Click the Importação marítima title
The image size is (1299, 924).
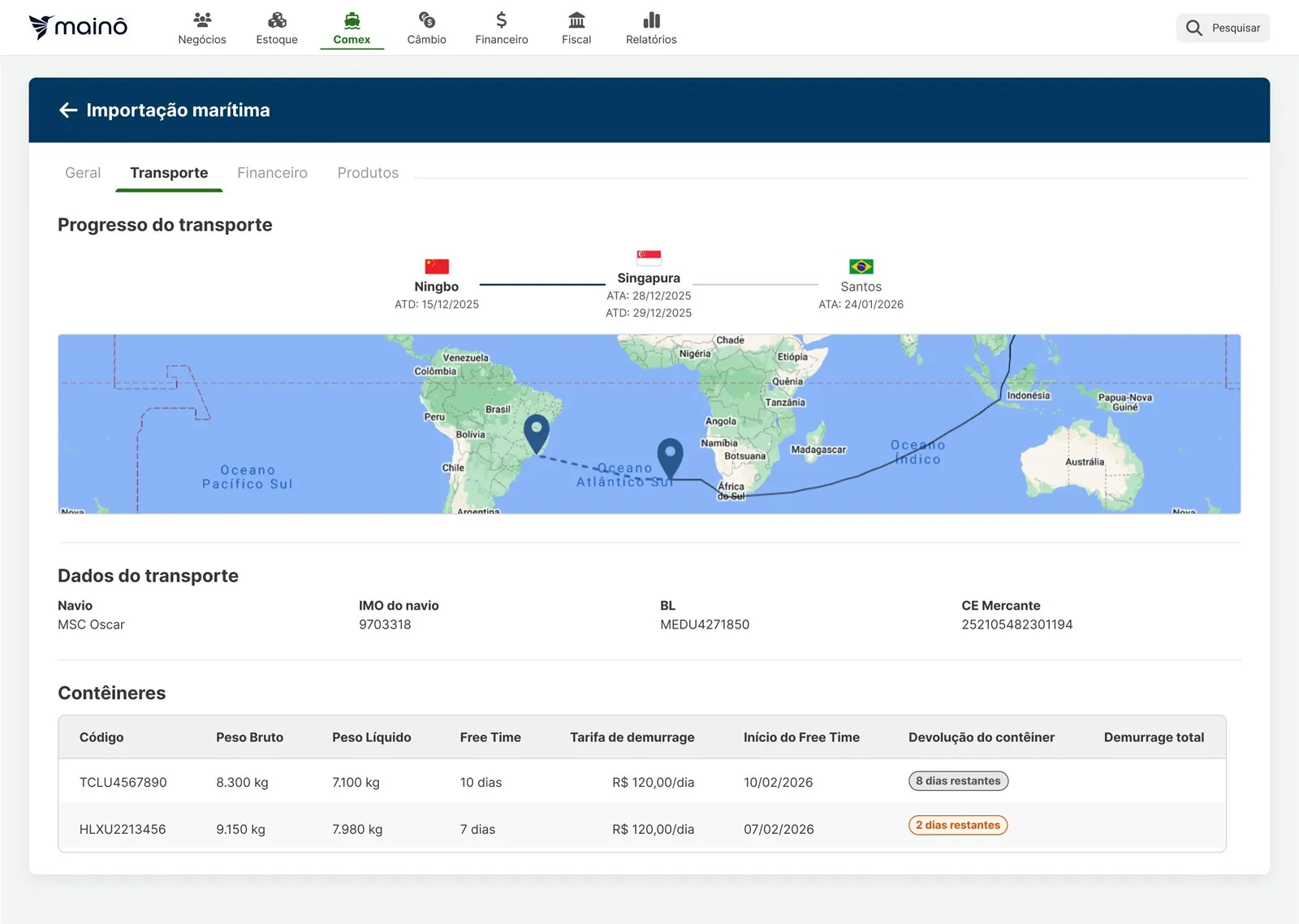[178, 110]
